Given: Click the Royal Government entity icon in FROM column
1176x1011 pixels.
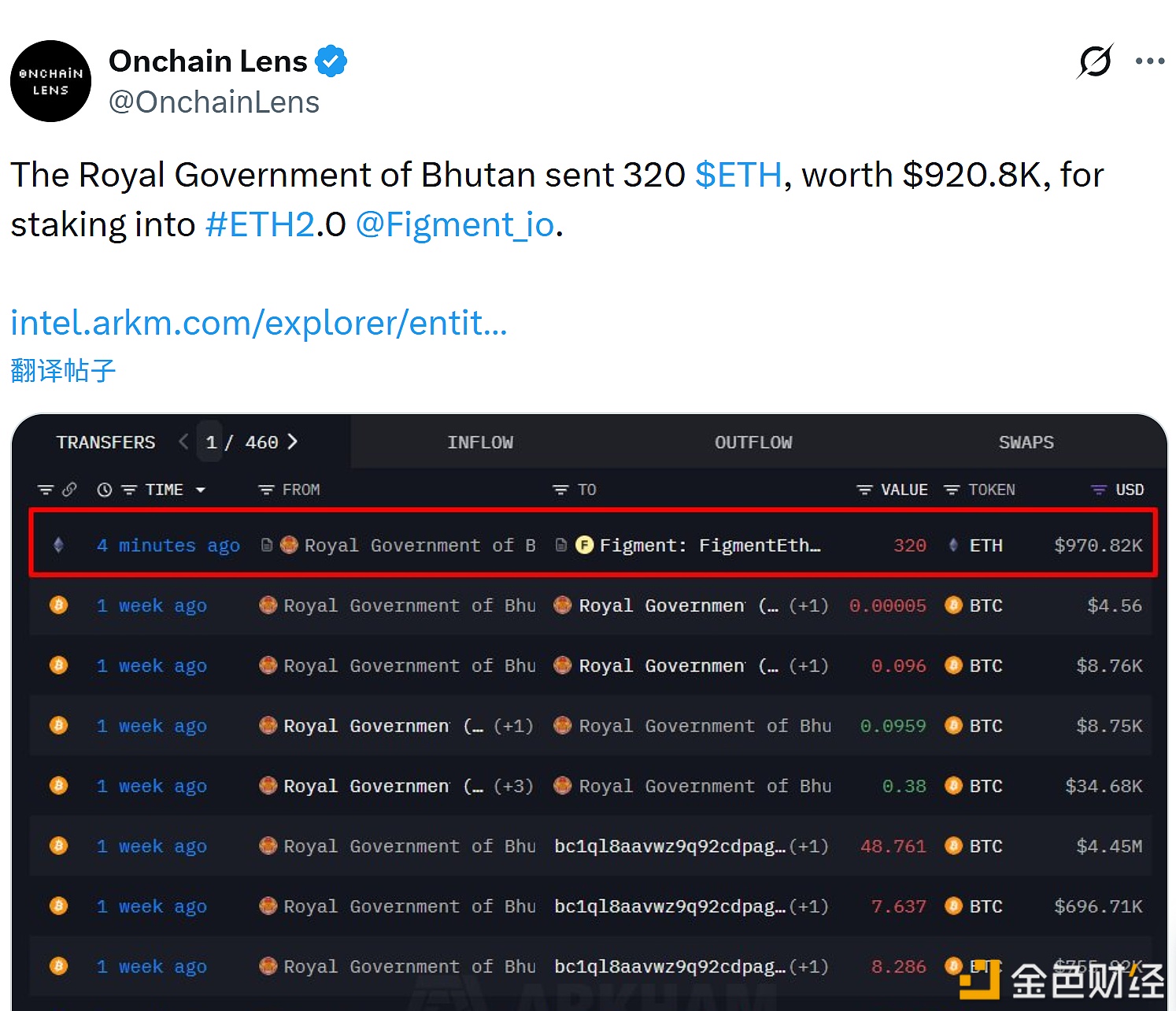Looking at the screenshot, I should (x=289, y=544).
